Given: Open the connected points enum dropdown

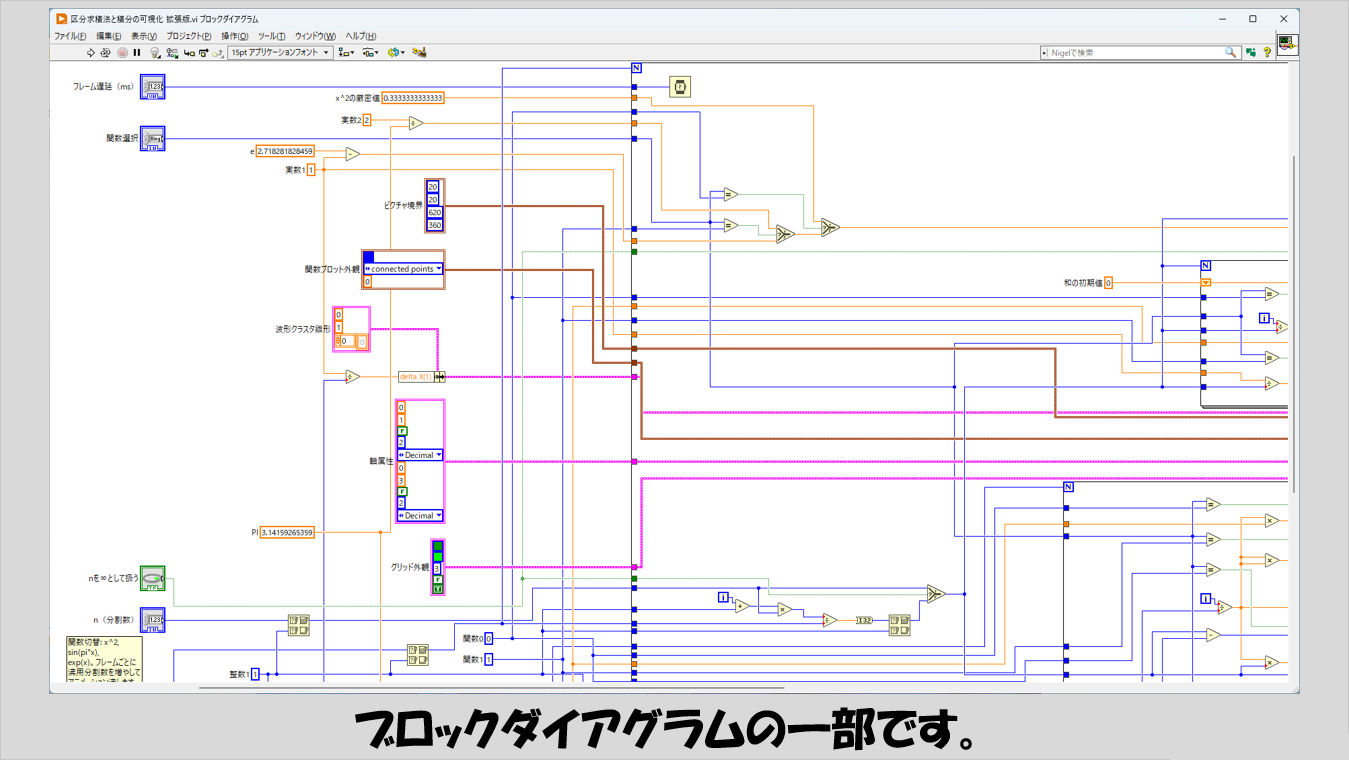Looking at the screenshot, I should pyautogui.click(x=403, y=269).
